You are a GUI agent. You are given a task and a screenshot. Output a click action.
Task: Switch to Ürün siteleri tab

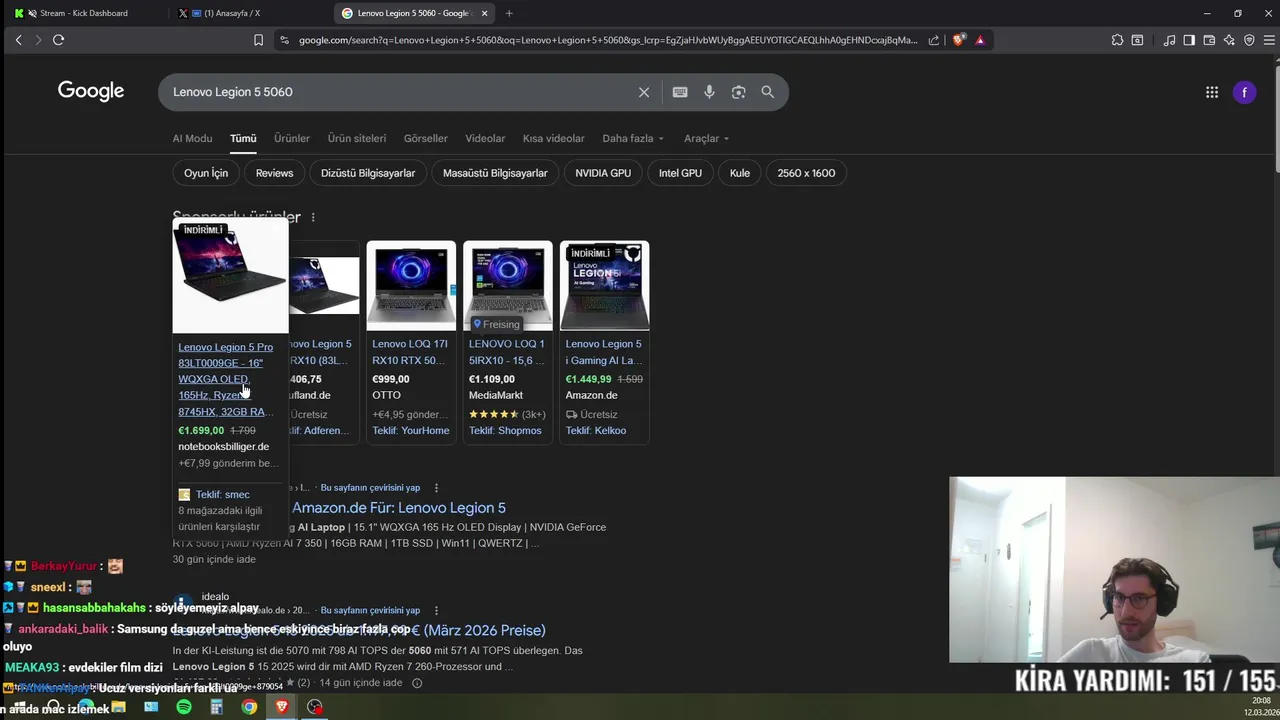point(357,138)
